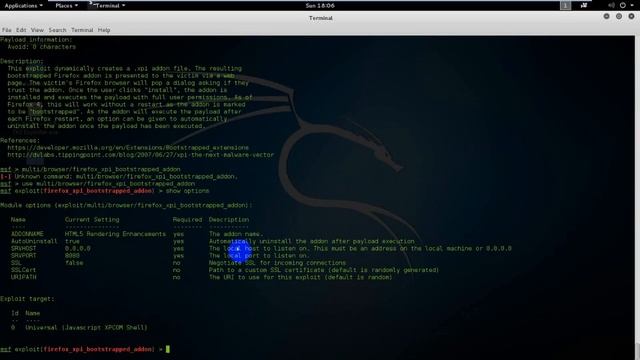This screenshot has height=360, width=640.
Task: Click the developer.mozilla.org reference URL
Action: 128,148
